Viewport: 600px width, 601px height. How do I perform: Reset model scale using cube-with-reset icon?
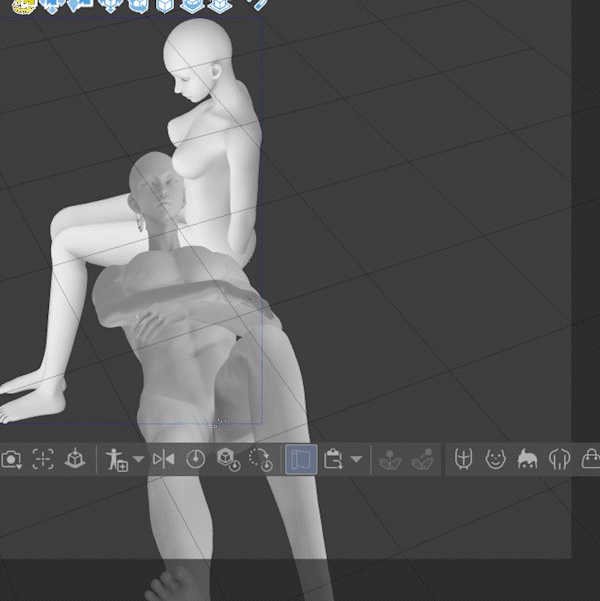(228, 460)
